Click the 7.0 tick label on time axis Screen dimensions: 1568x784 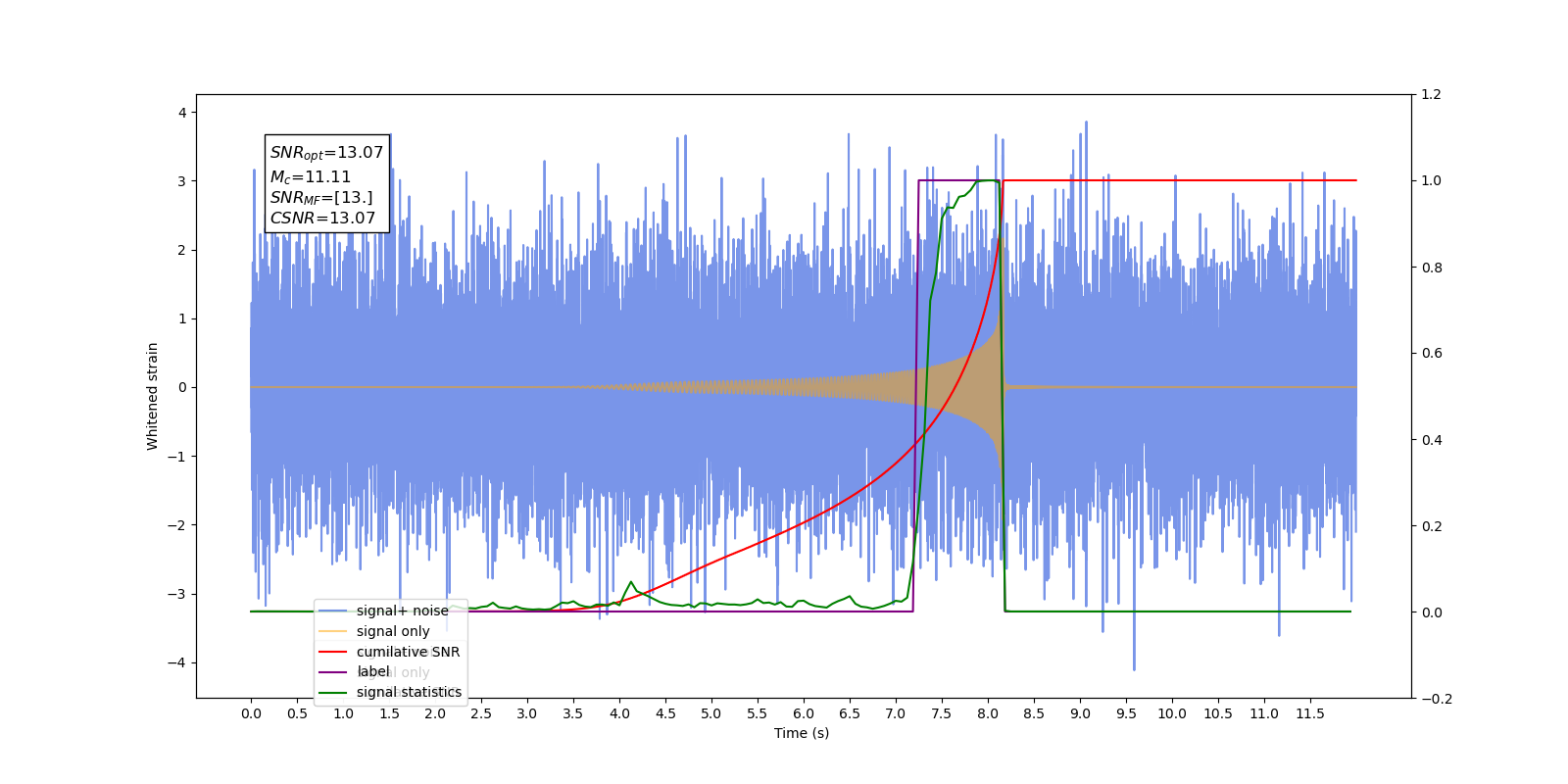pyautogui.click(x=896, y=713)
